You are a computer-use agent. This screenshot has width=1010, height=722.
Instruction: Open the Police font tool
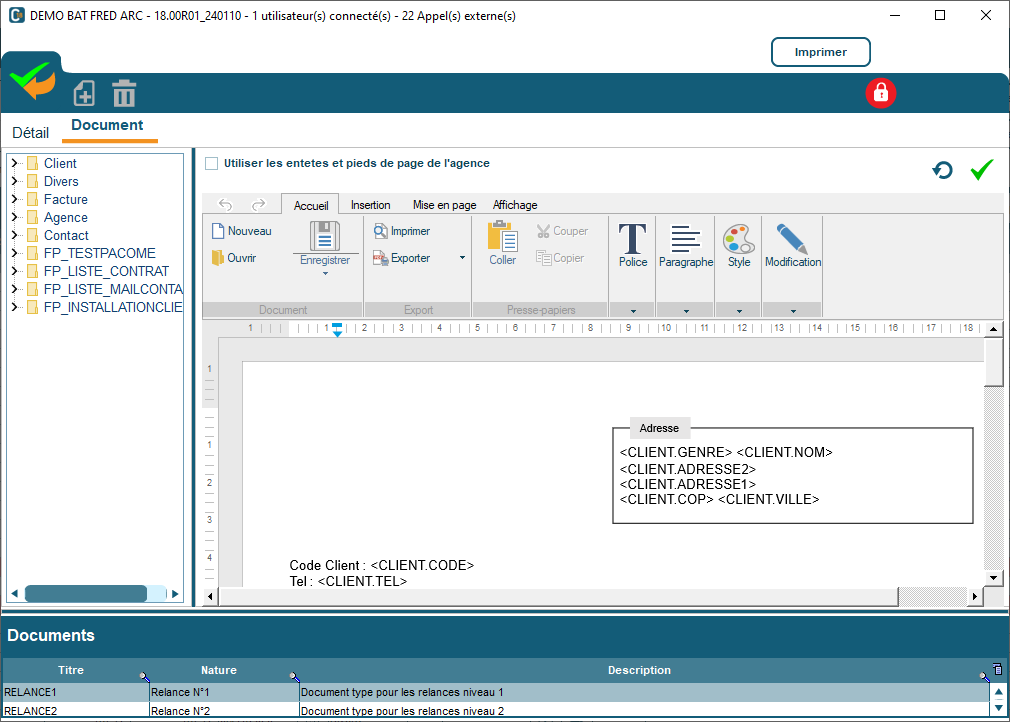coord(632,245)
